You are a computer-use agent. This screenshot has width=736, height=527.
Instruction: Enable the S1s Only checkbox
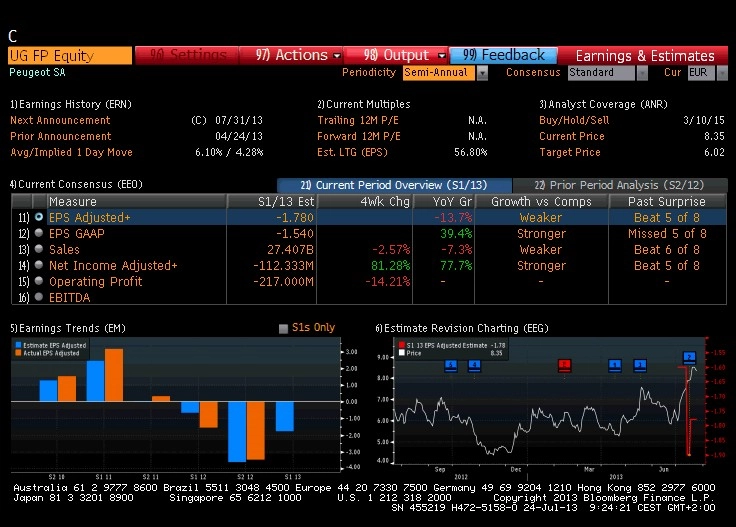(283, 328)
